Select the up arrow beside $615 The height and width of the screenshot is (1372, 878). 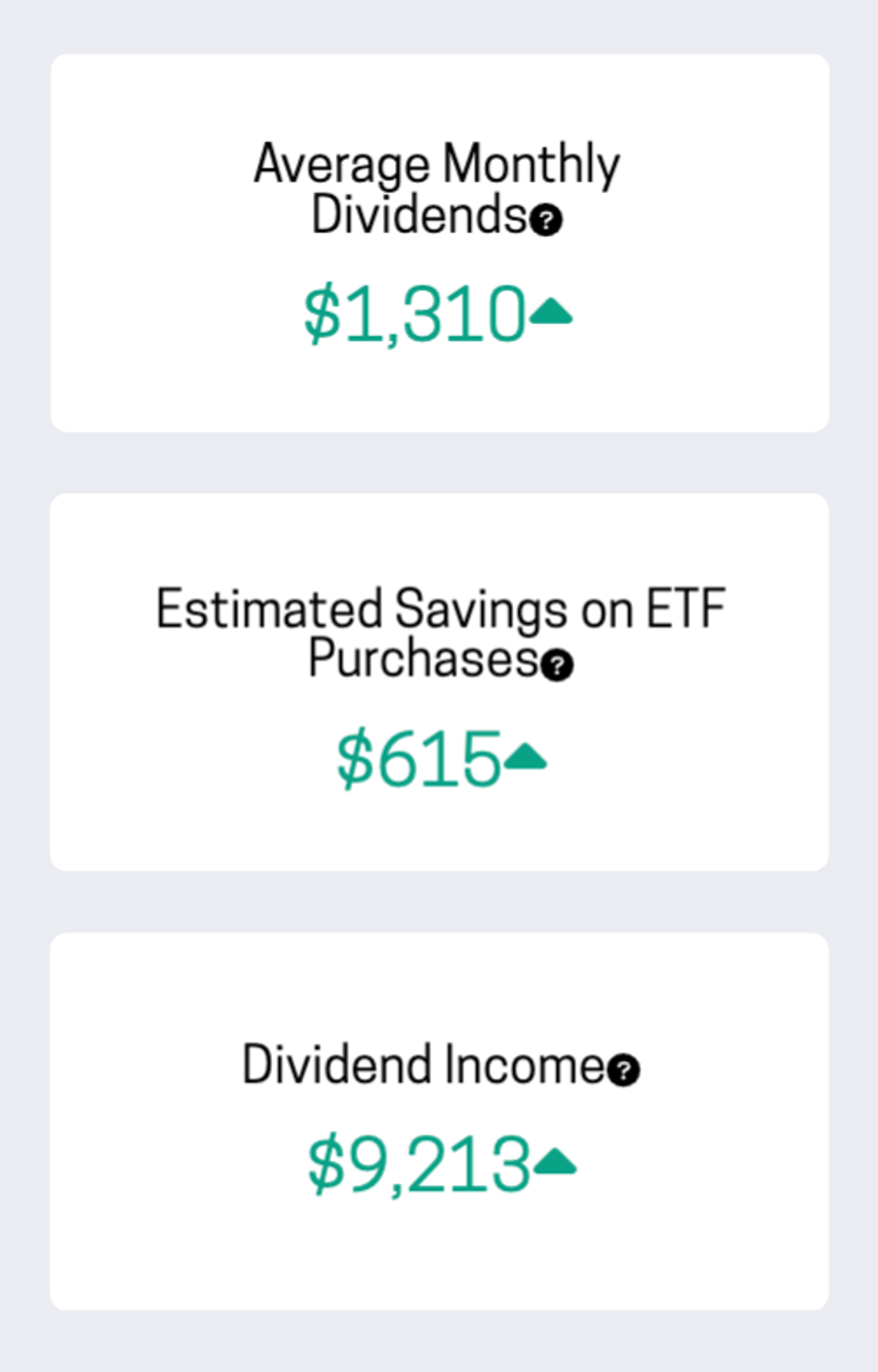pyautogui.click(x=525, y=756)
